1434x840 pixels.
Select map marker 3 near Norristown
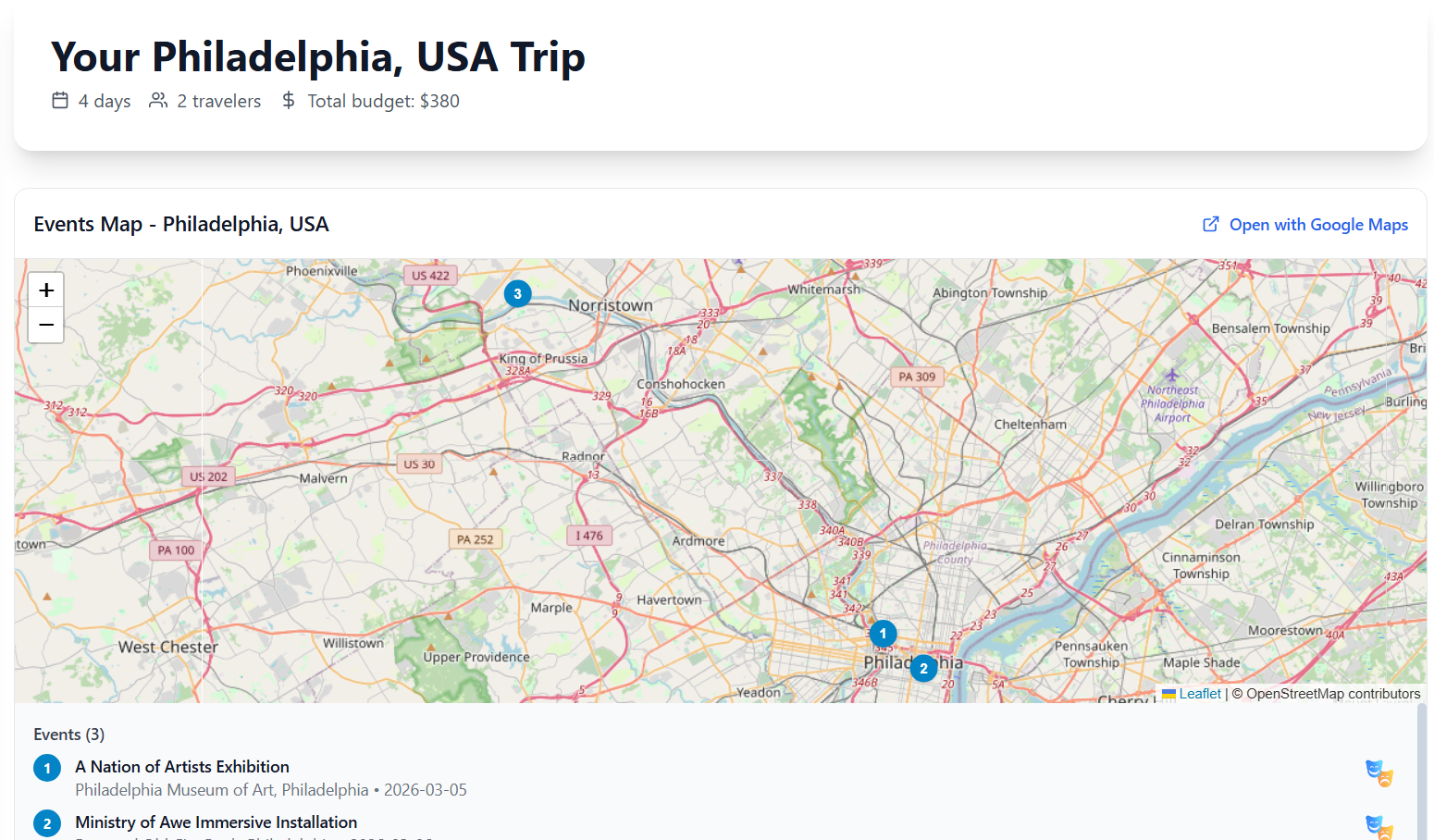517,293
